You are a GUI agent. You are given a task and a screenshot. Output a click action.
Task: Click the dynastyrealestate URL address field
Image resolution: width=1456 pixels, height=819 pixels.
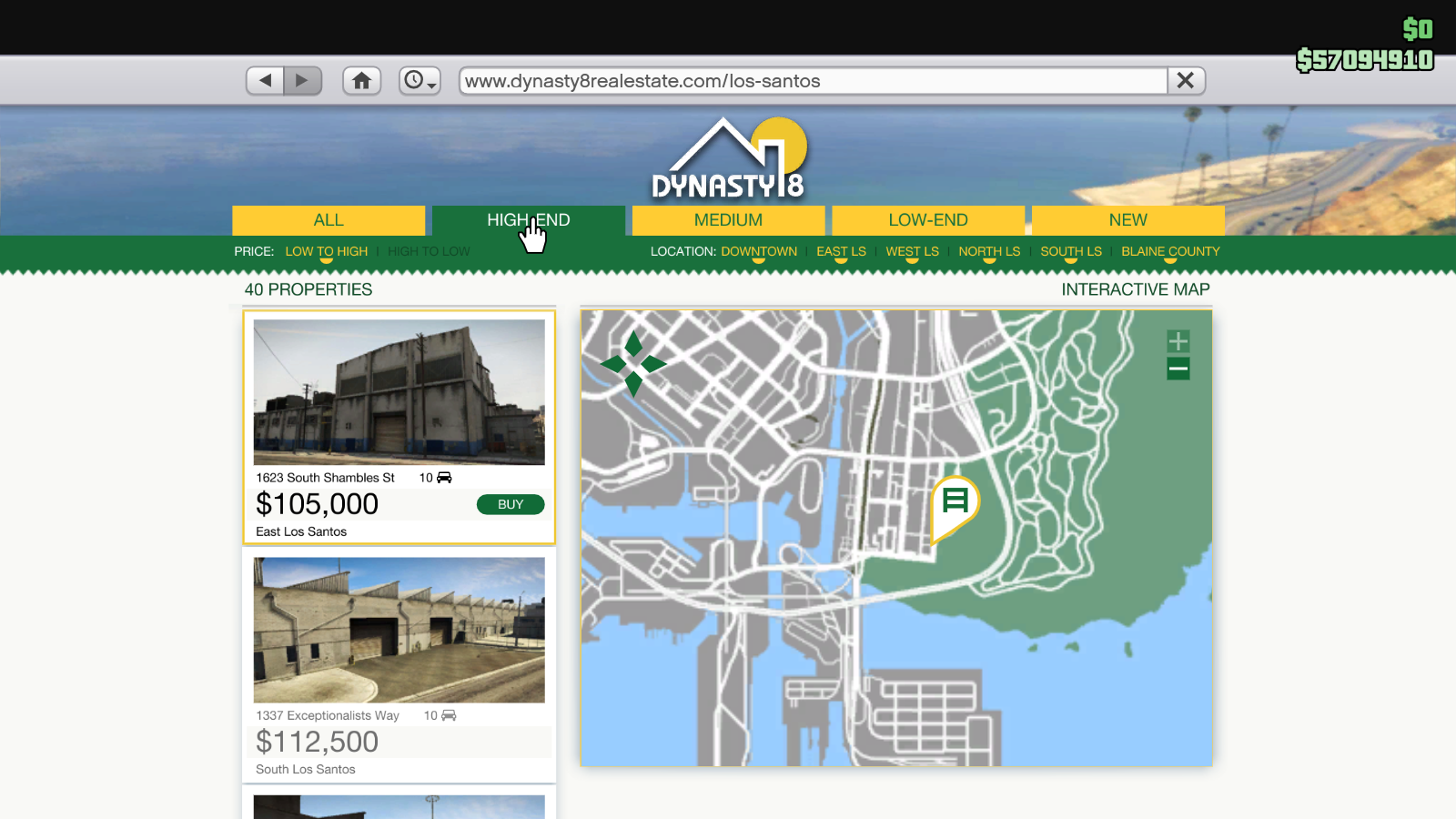coord(814,81)
